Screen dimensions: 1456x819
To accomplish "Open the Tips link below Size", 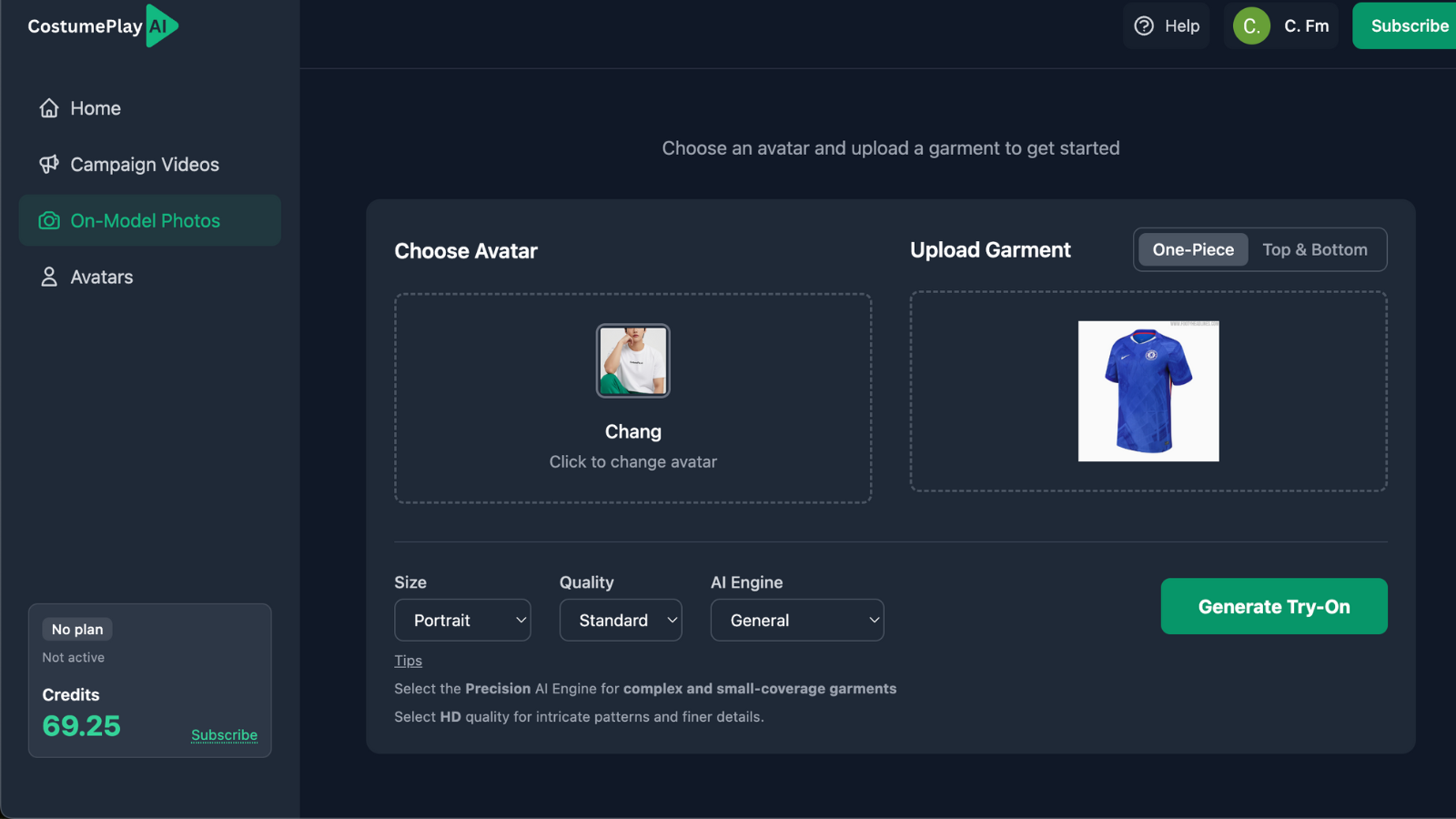I will pyautogui.click(x=408, y=661).
